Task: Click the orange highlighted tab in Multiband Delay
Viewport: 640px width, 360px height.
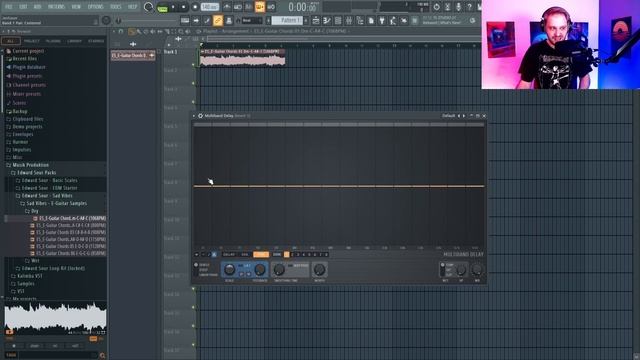Action: (x=261, y=255)
